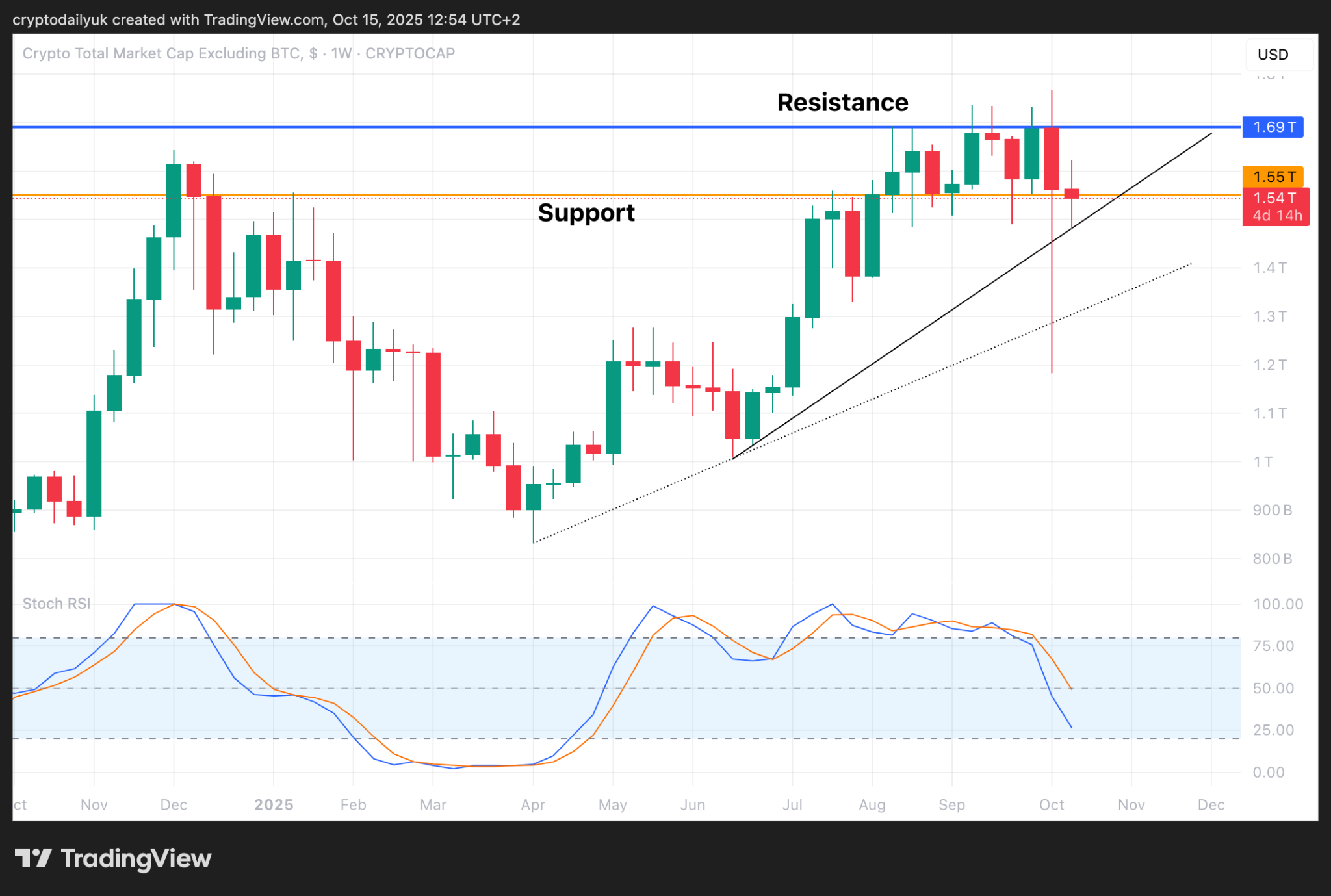Click the TradingView logo icon

pos(33,858)
